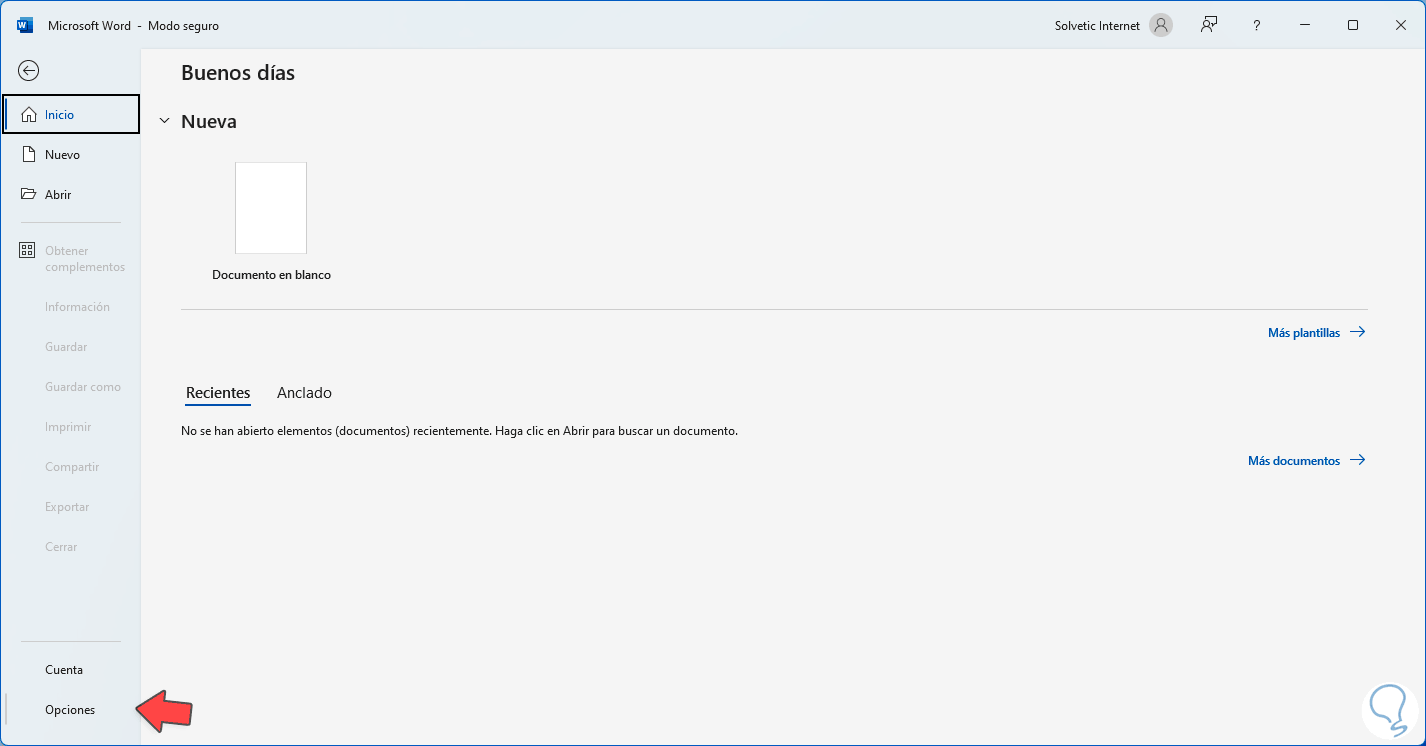Click the Abrir folder icon
Image resolution: width=1426 pixels, height=746 pixels.
coord(27,194)
